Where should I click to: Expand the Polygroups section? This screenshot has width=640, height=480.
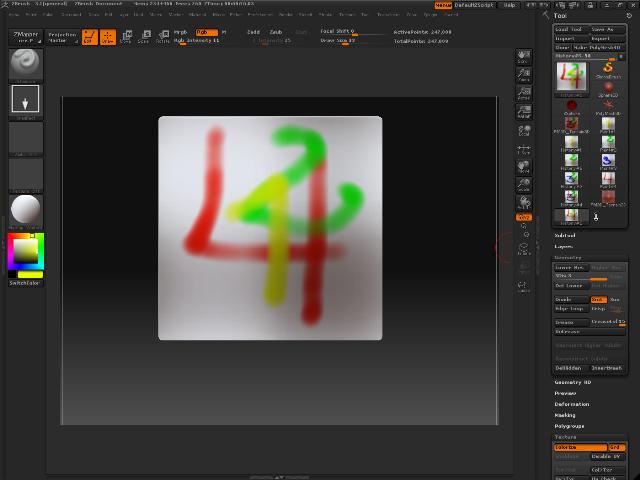[569, 426]
